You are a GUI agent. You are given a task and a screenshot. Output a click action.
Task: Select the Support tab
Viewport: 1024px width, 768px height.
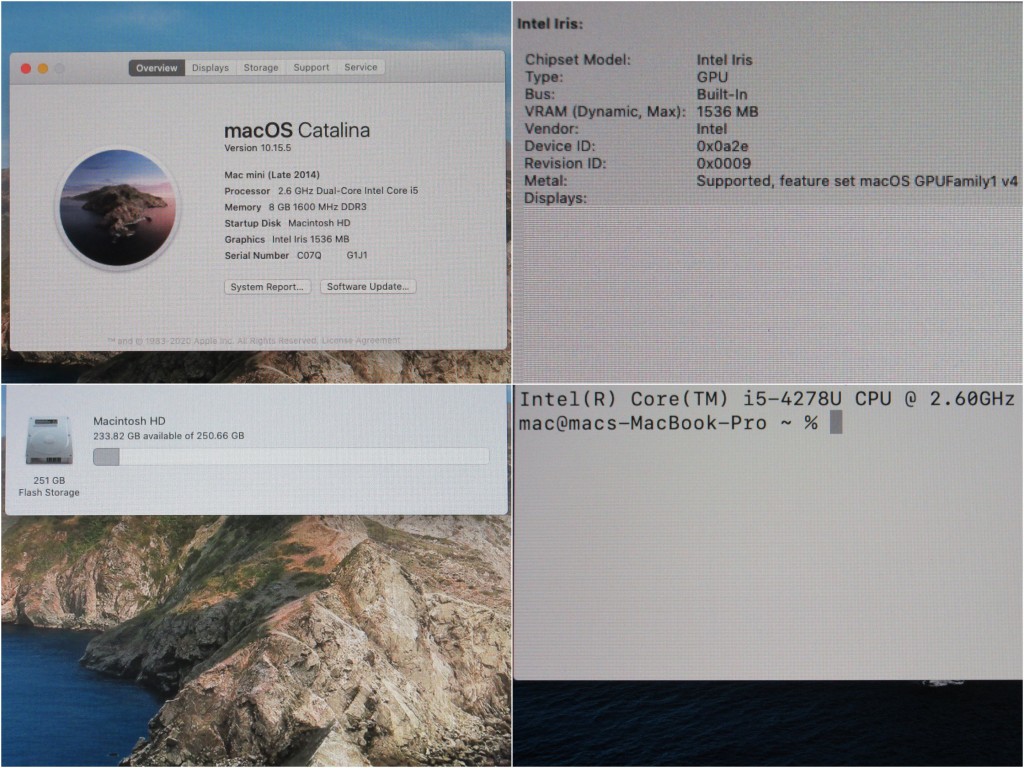click(311, 67)
